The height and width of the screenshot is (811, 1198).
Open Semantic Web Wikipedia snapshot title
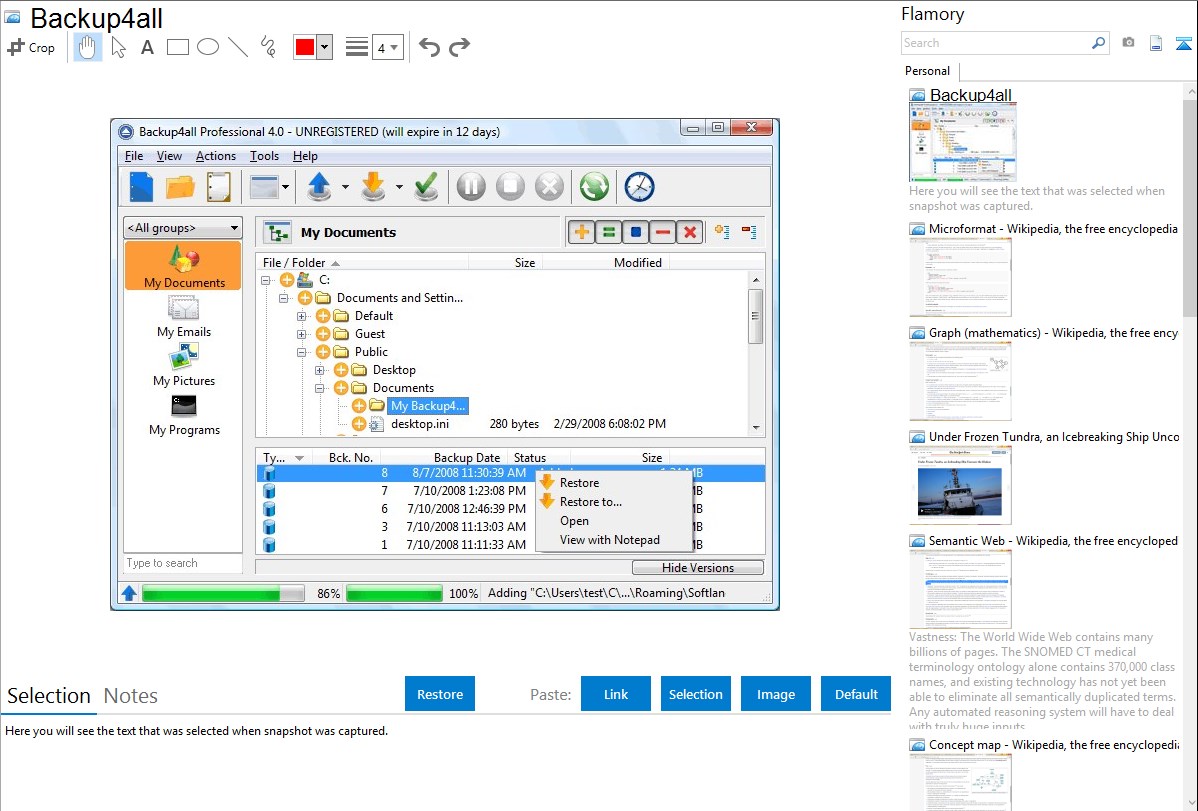point(1053,540)
